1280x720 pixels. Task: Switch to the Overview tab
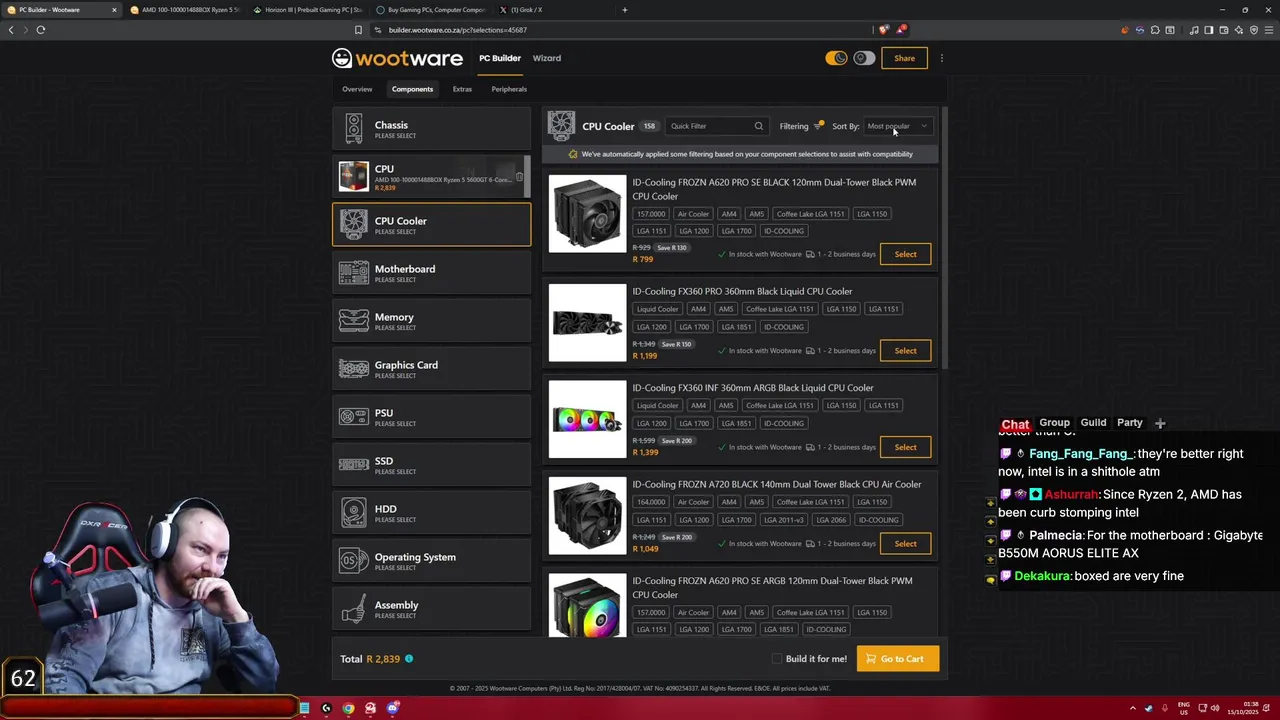[x=357, y=89]
